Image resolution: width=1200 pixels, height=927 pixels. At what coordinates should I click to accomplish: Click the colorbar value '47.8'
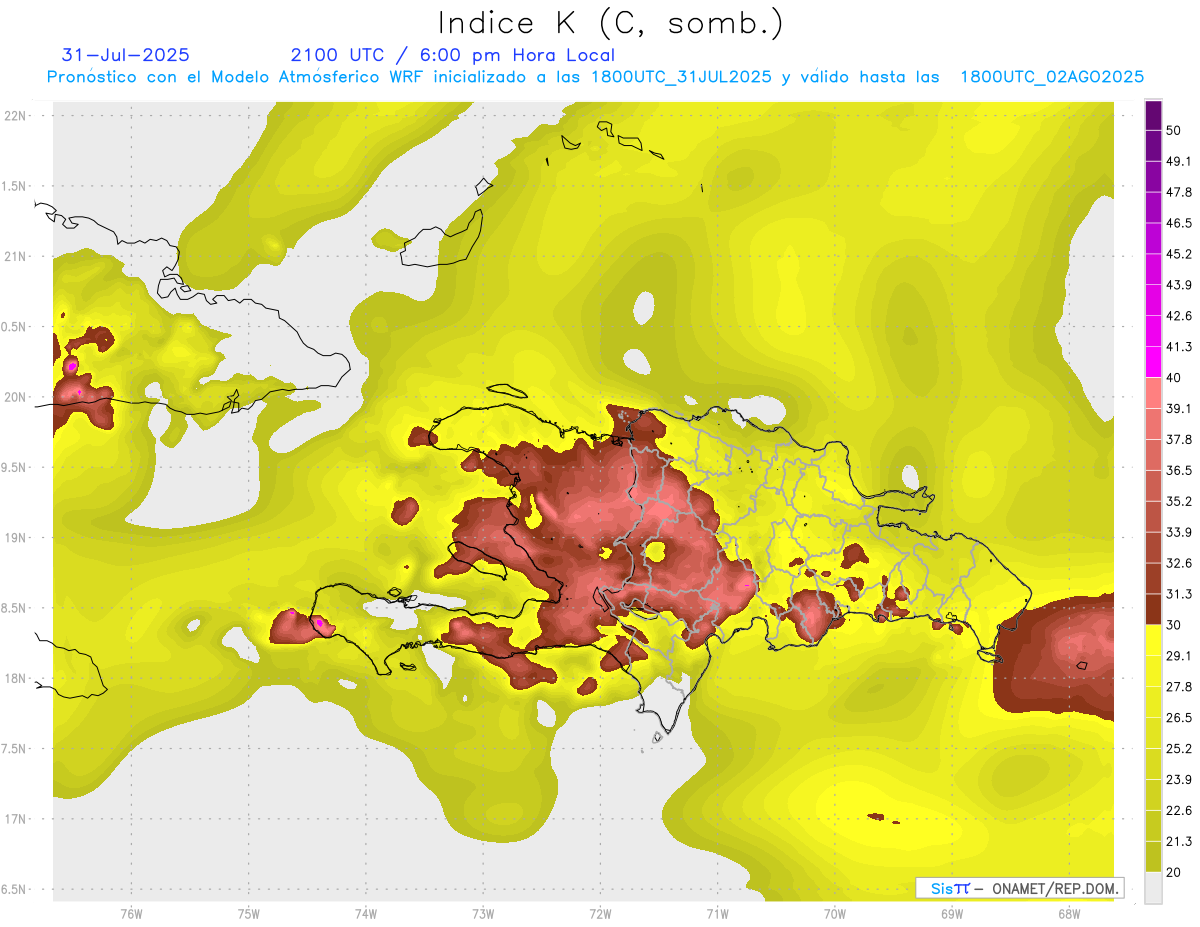tap(1179, 192)
